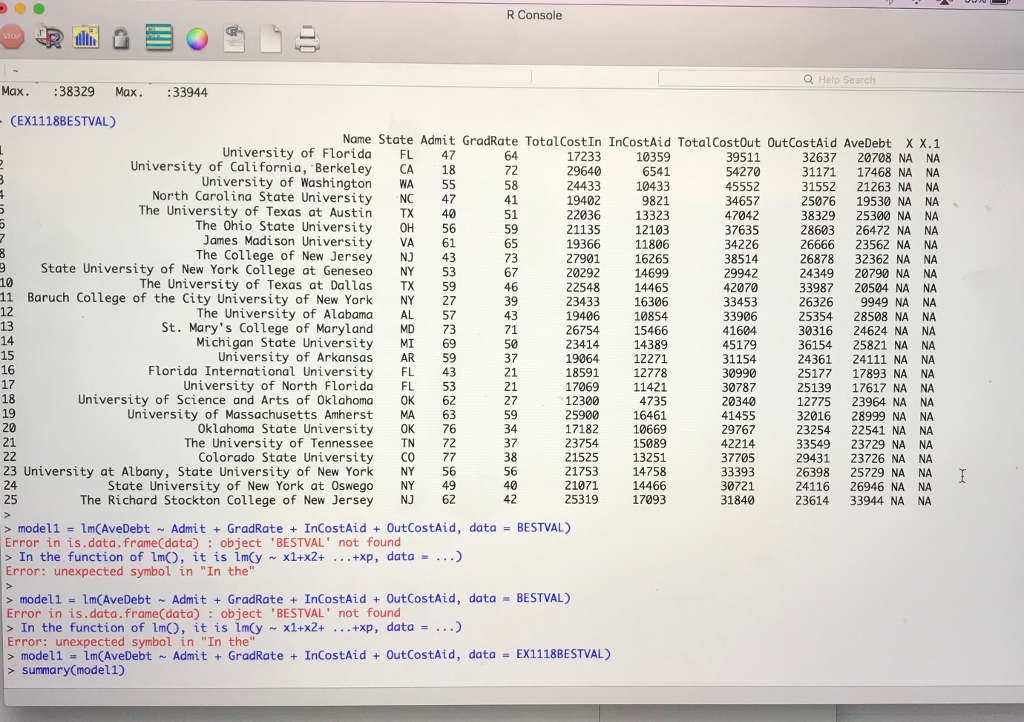The width and height of the screenshot is (1024, 722).
Task: Click the Bluetooth status icon
Action: (x=891, y=4)
